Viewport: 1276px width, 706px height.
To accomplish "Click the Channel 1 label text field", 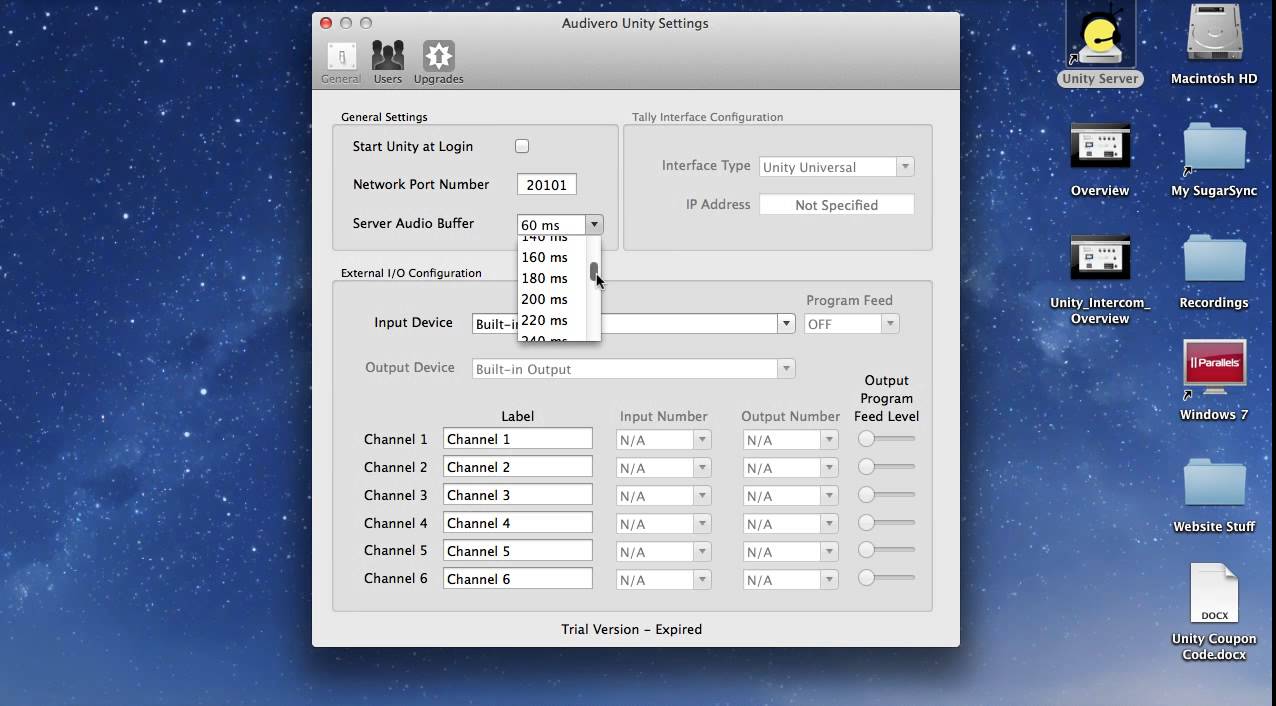I will point(518,439).
